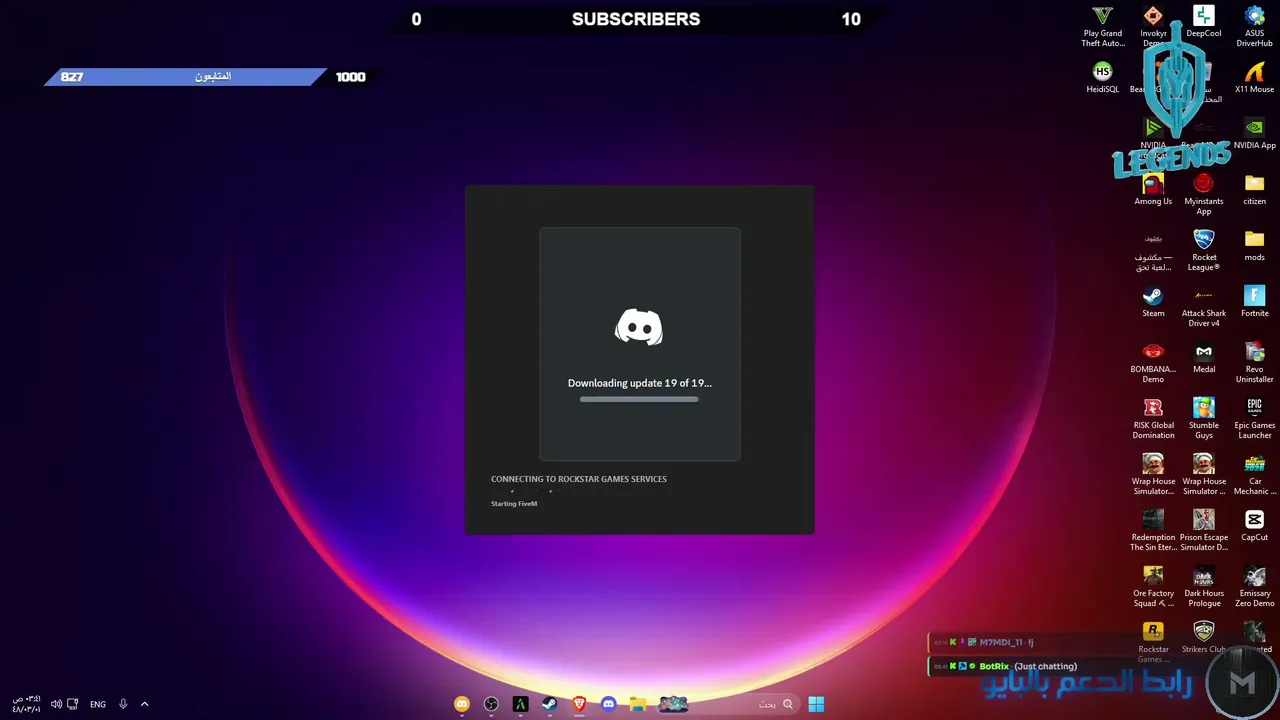This screenshot has height=720, width=1280.
Task: Open Brave browser from the taskbar
Action: [579, 704]
